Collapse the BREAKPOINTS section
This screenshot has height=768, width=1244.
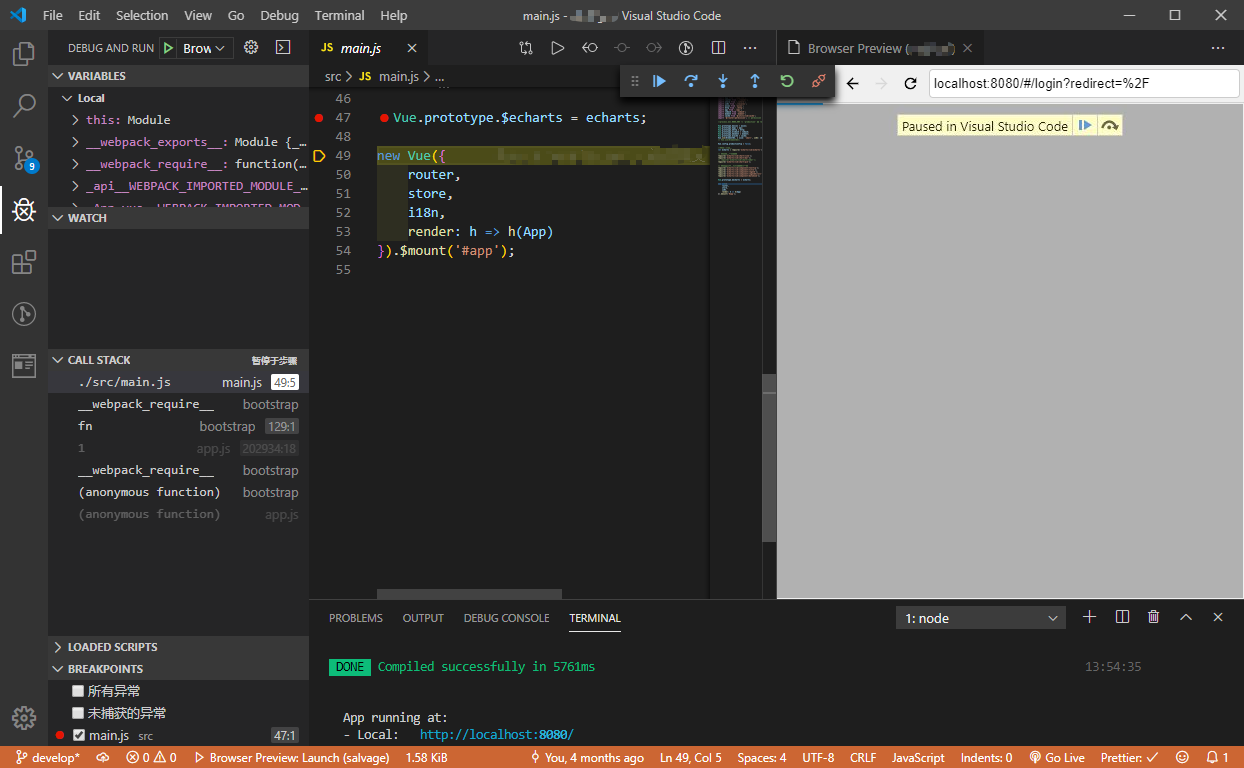178,669
